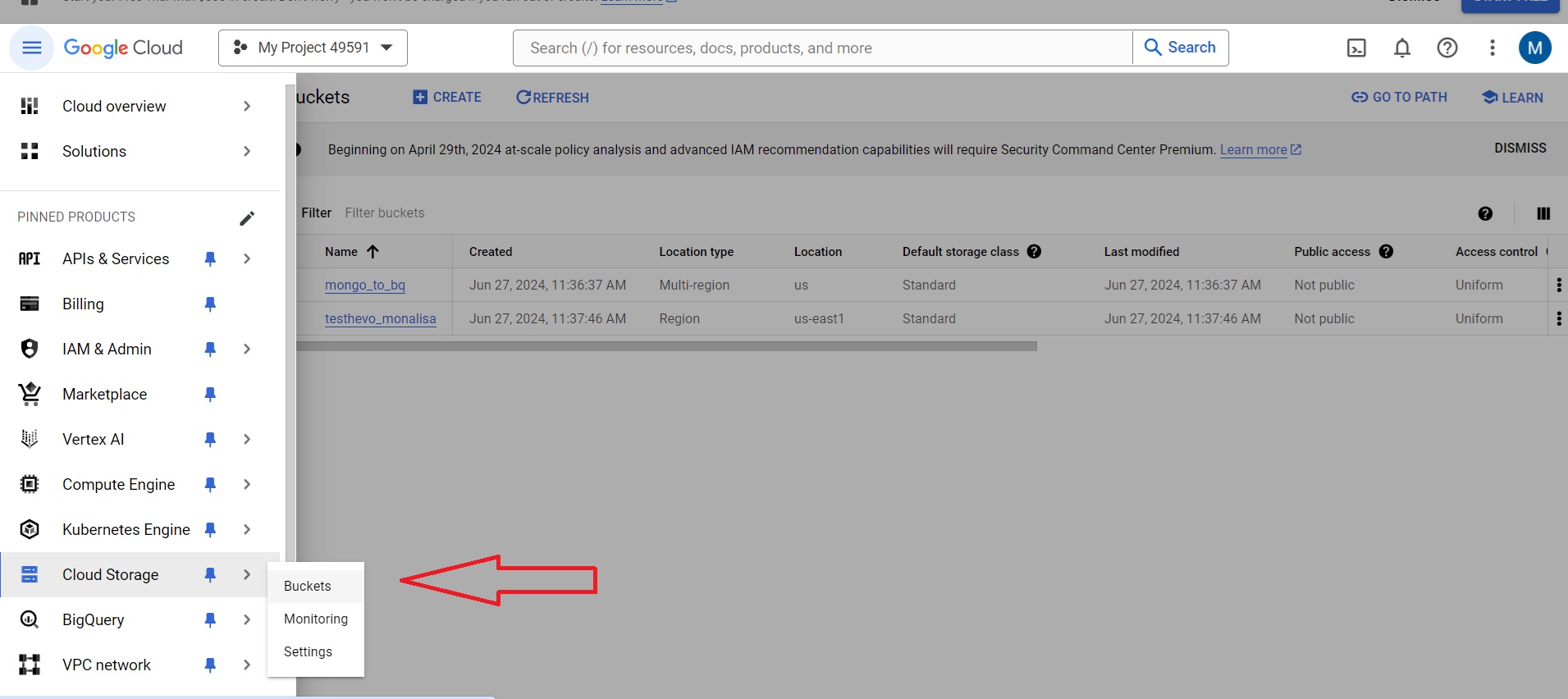
Task: Click the APIs & Services API icon
Action: 30,258
